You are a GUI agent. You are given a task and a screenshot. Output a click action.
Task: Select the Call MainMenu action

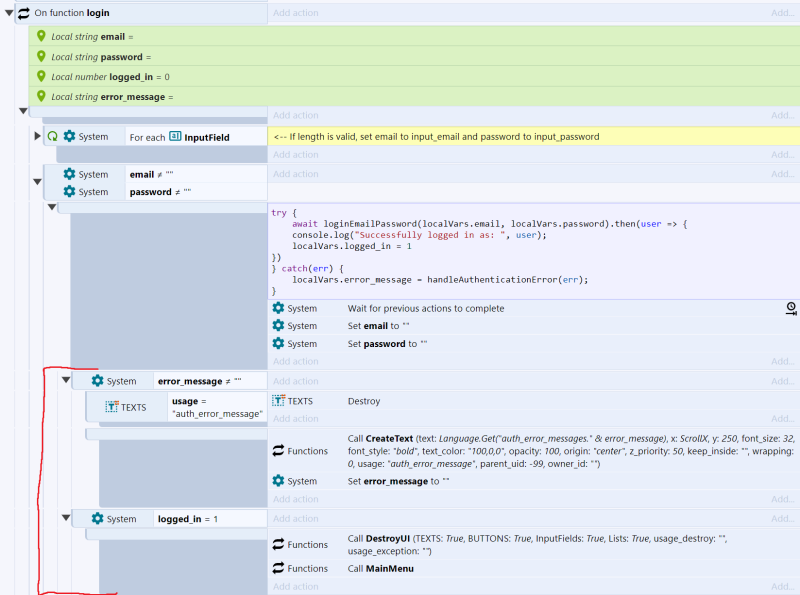(534, 568)
